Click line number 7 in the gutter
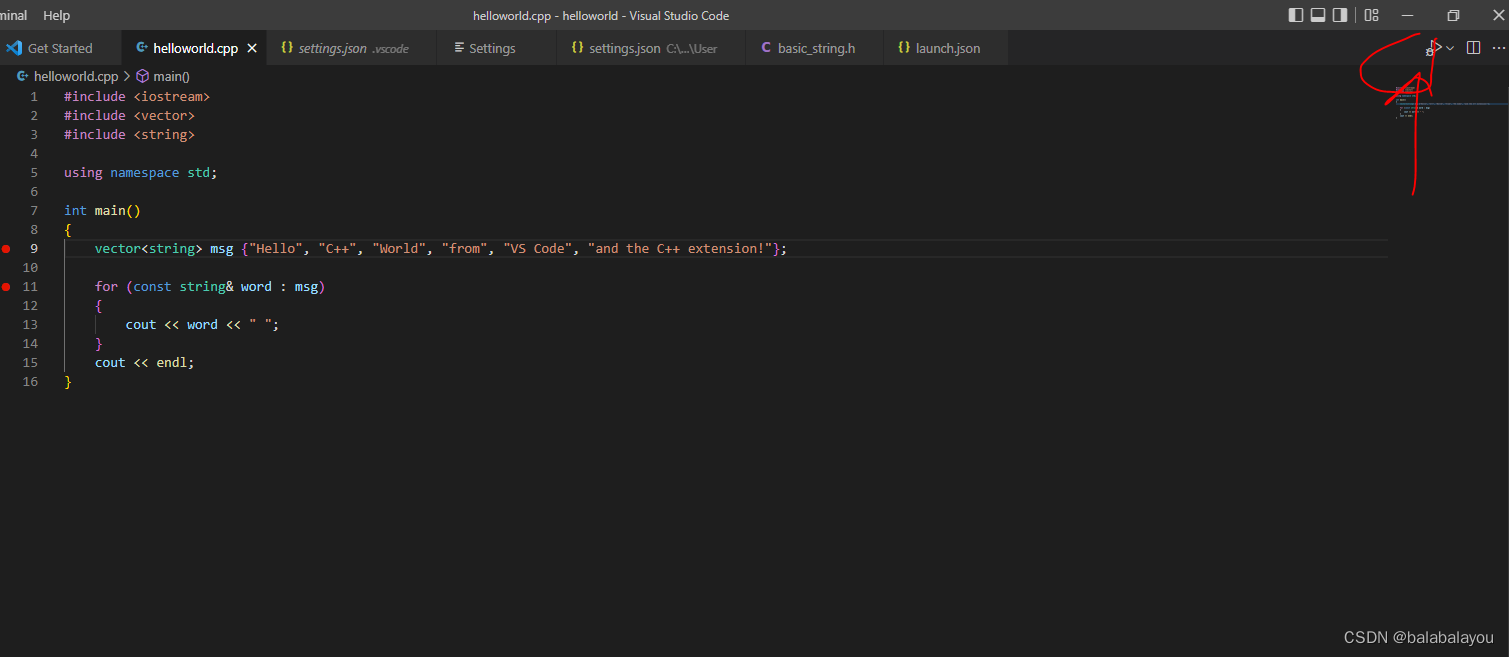The height and width of the screenshot is (657, 1509). click(x=34, y=211)
